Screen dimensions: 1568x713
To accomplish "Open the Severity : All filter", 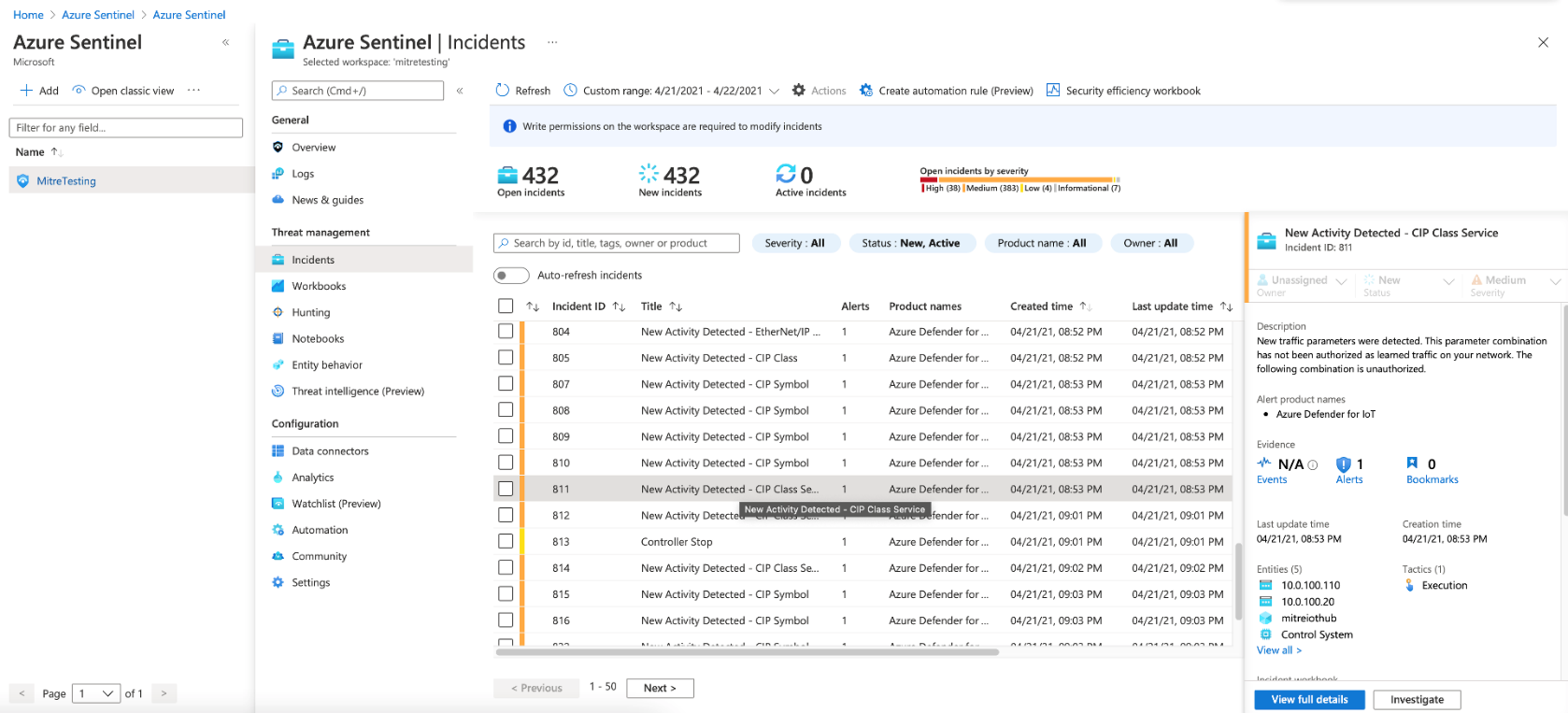I will click(795, 243).
